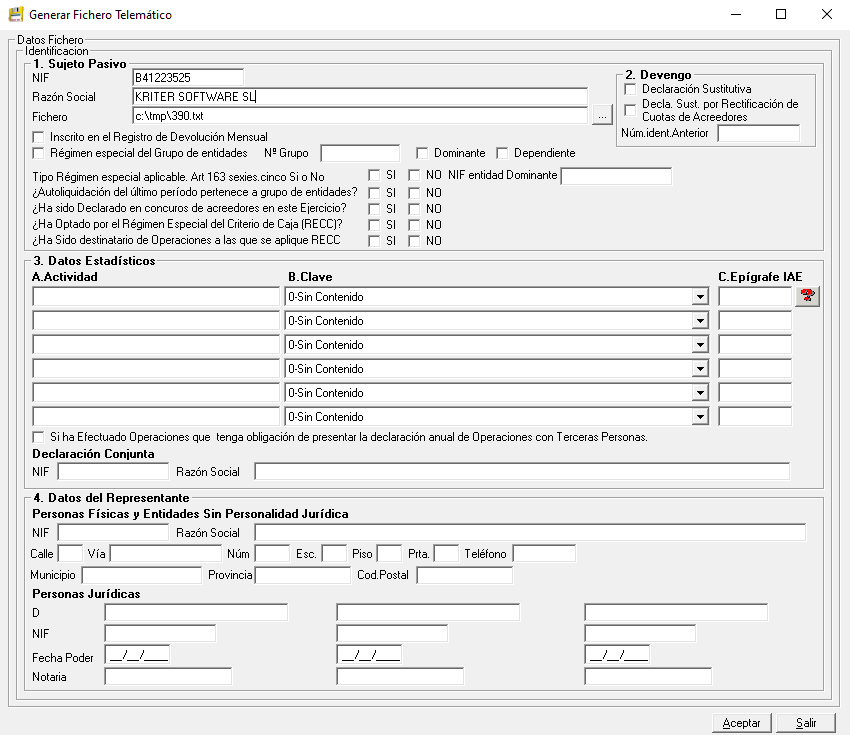Select SI for Optado por el RECC
This screenshot has height=735, width=850.
click(374, 225)
